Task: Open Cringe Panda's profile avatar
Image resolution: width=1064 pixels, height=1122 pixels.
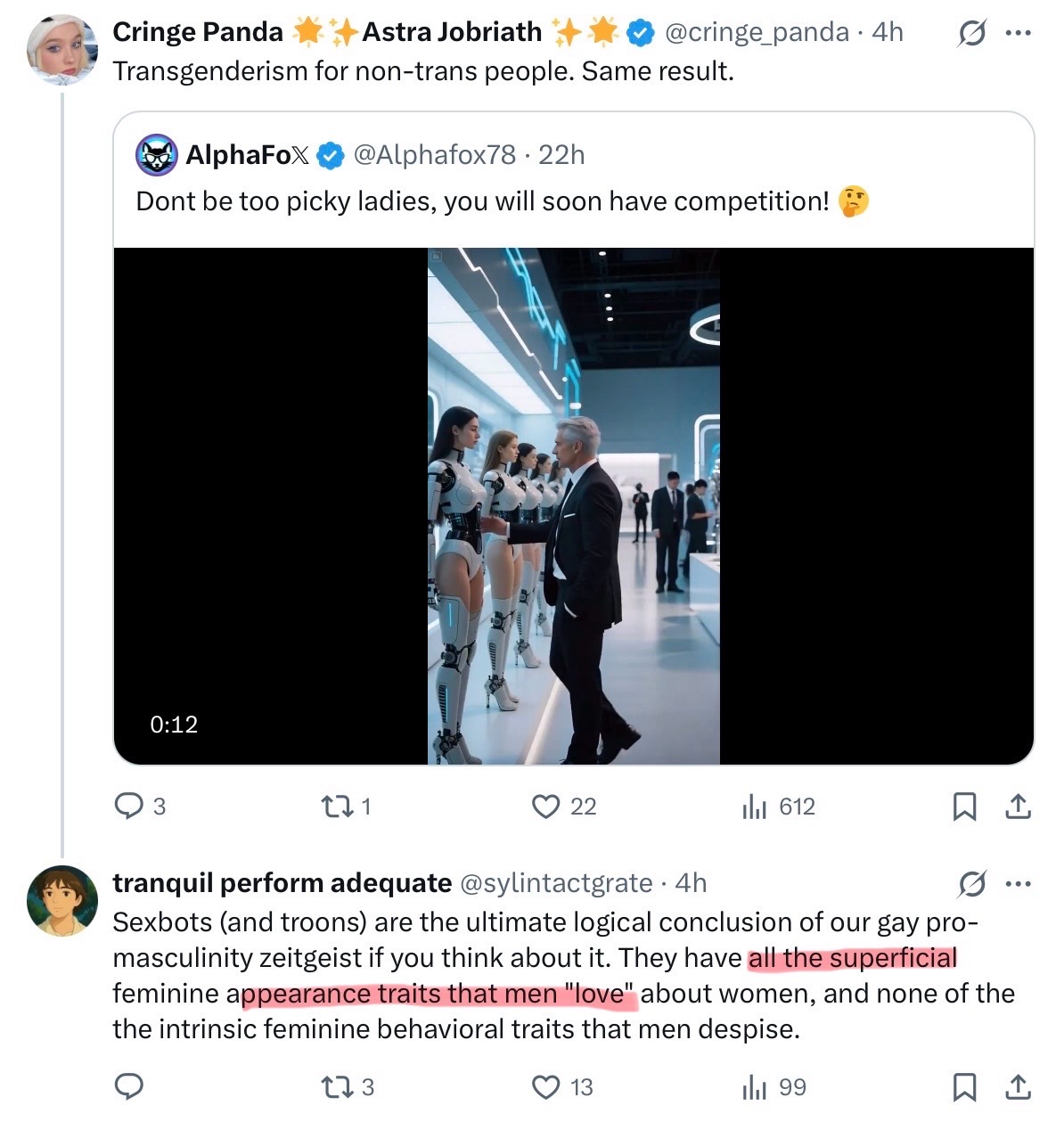Action: click(61, 49)
